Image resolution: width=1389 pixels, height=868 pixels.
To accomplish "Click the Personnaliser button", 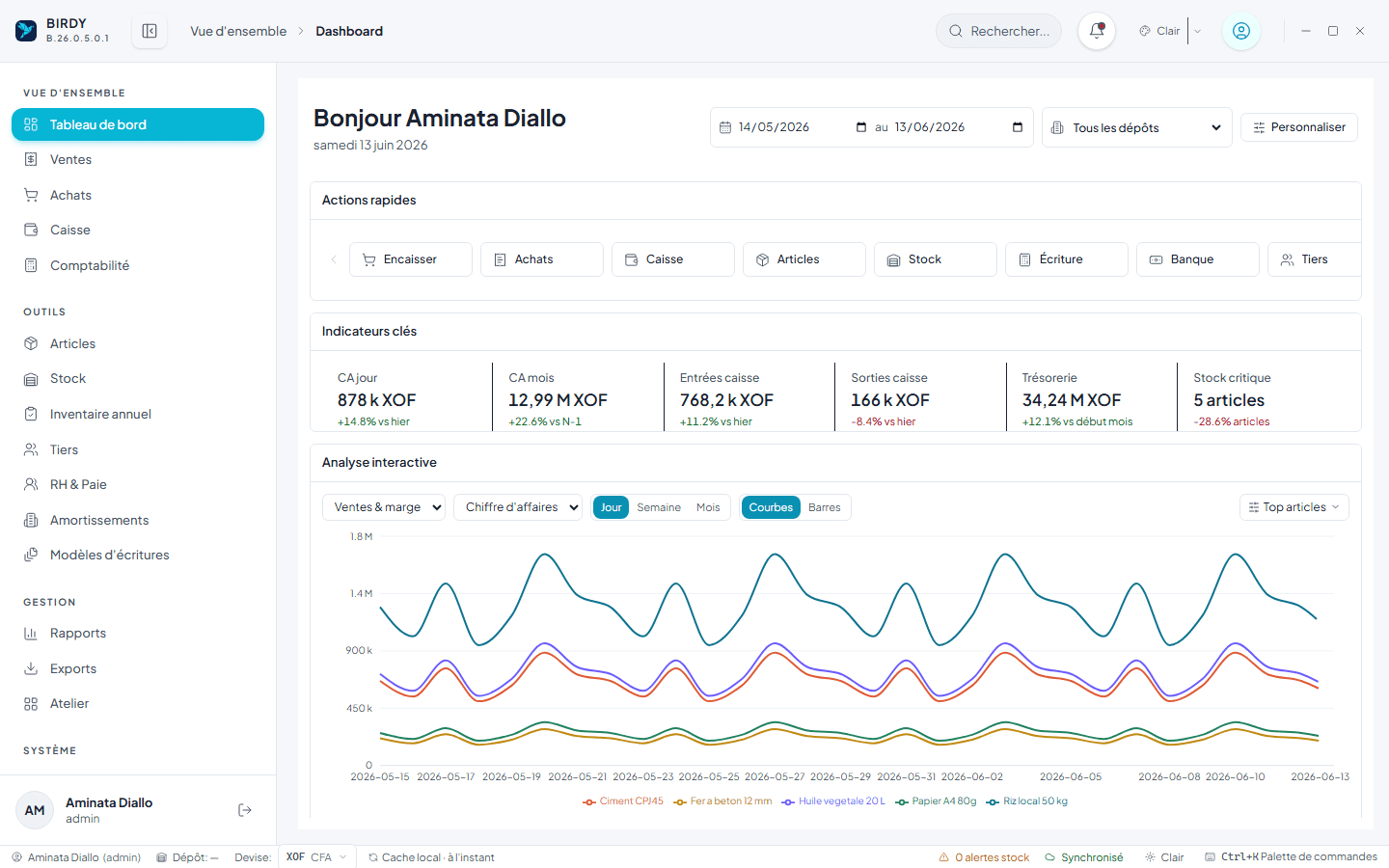I will pos(1299,127).
